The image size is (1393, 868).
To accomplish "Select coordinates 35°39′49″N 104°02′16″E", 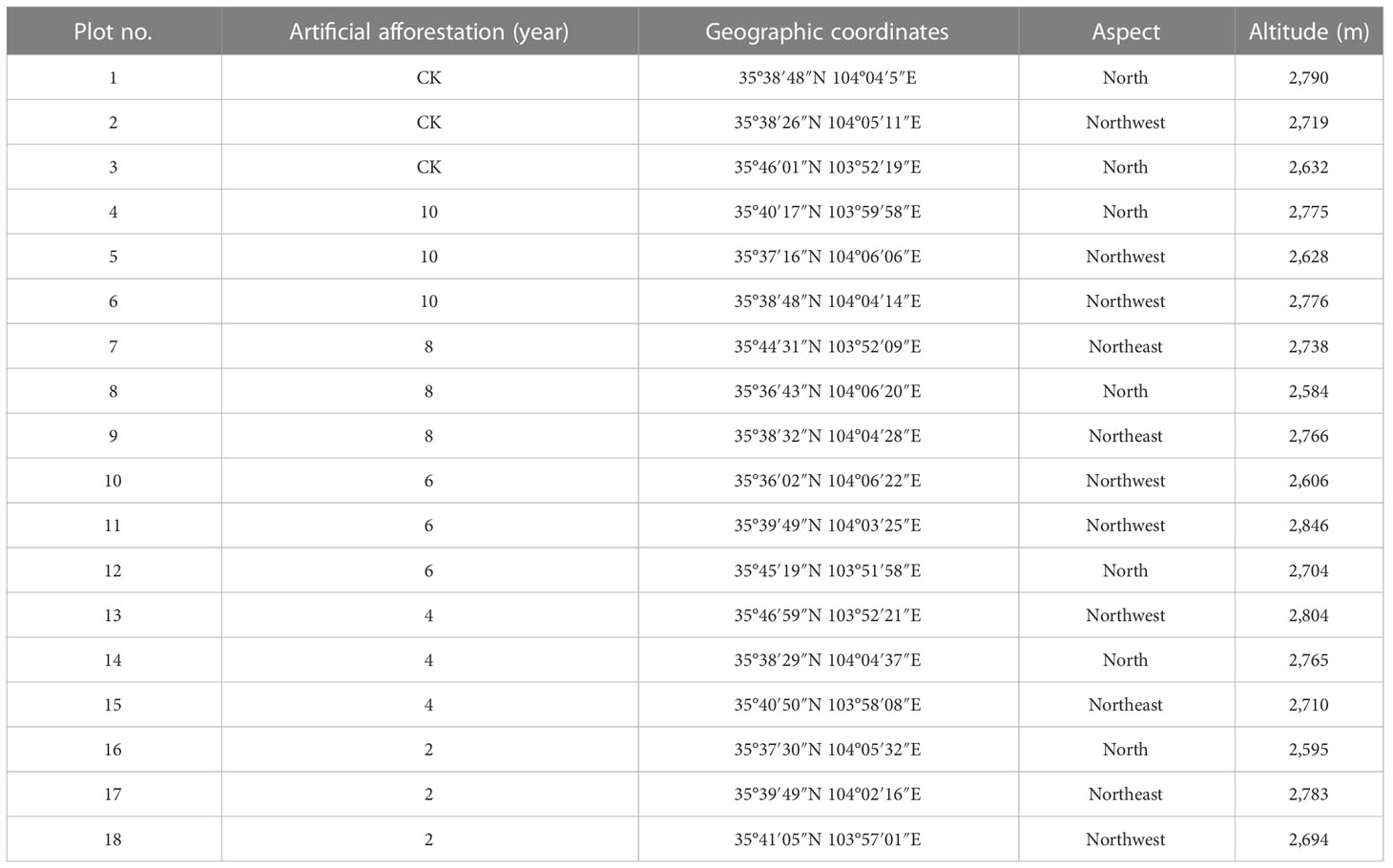I will 827,795.
